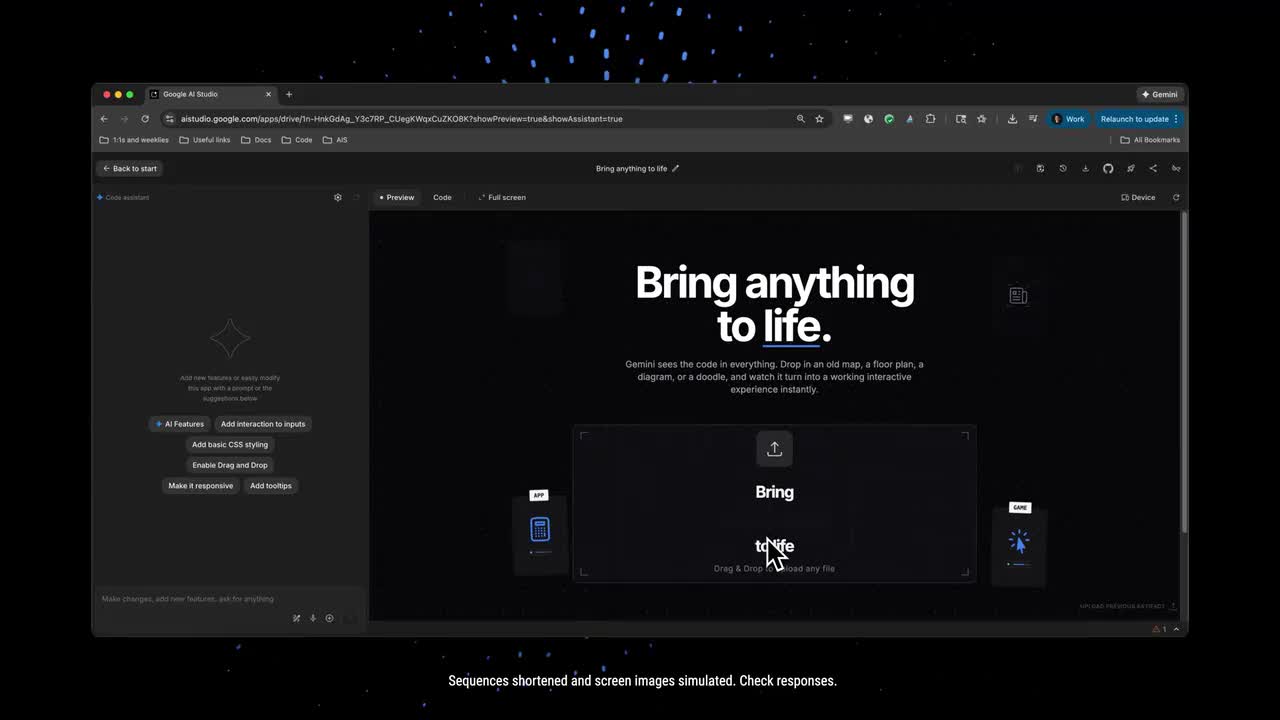This screenshot has width=1280, height=720.
Task: Open the version history clock icon
Action: (1063, 168)
